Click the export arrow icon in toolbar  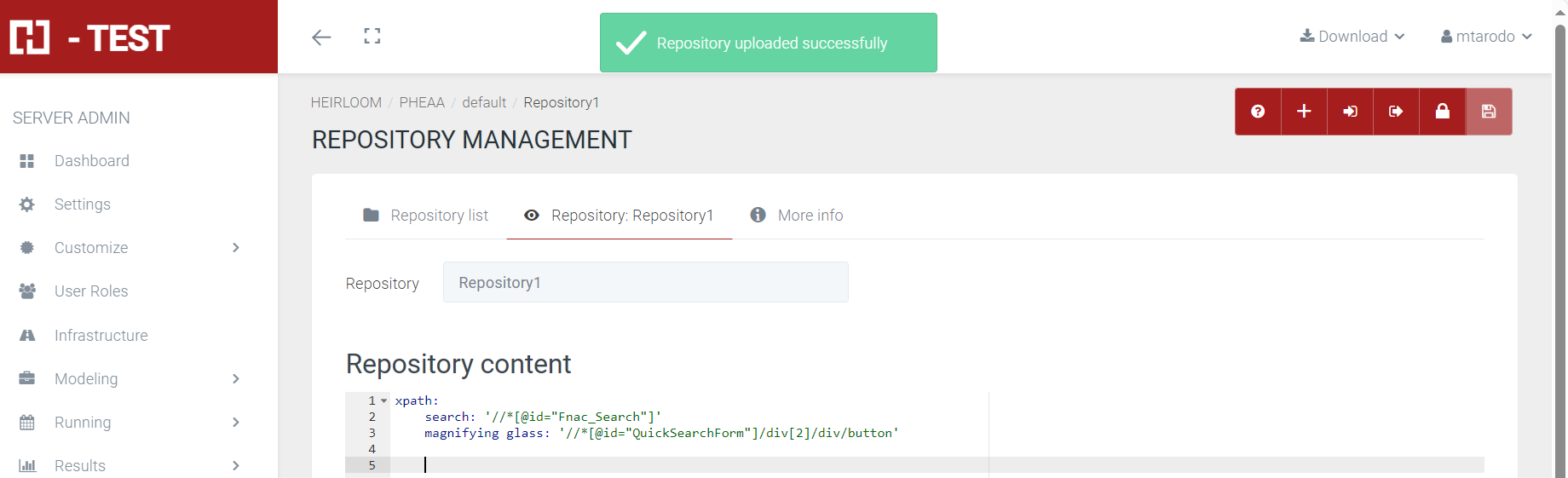1396,112
